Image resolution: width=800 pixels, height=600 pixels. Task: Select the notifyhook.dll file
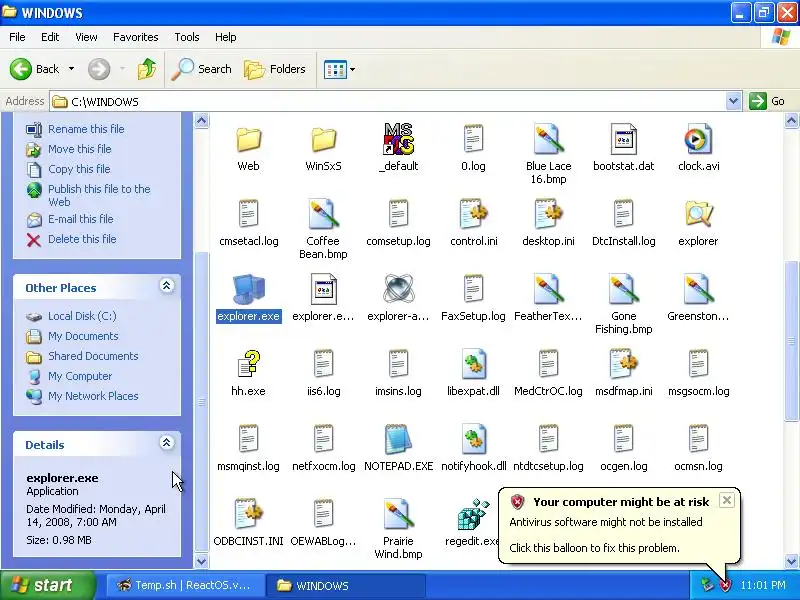[x=473, y=439]
